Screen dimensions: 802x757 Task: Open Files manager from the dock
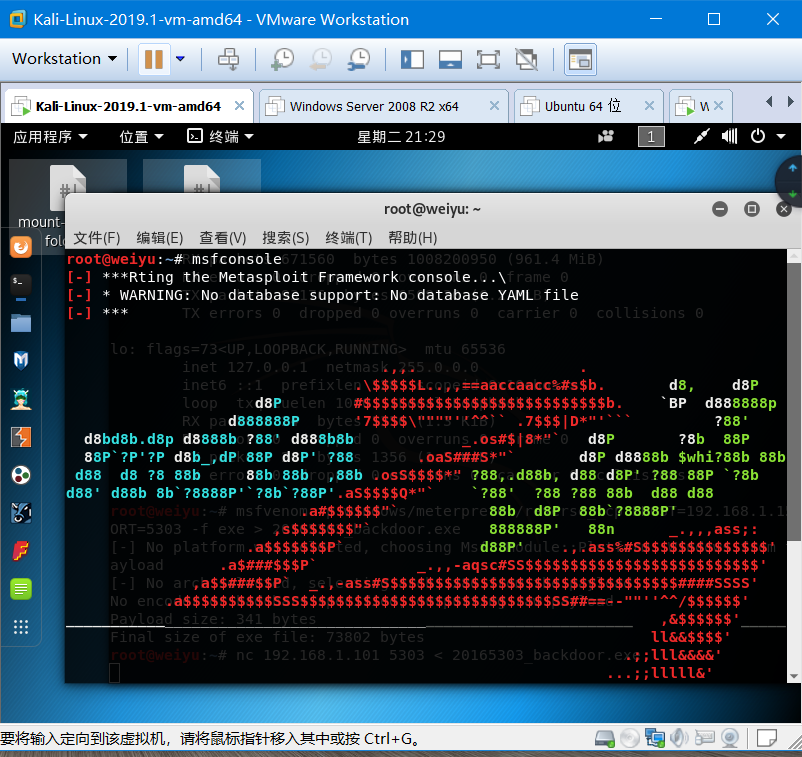(21, 323)
